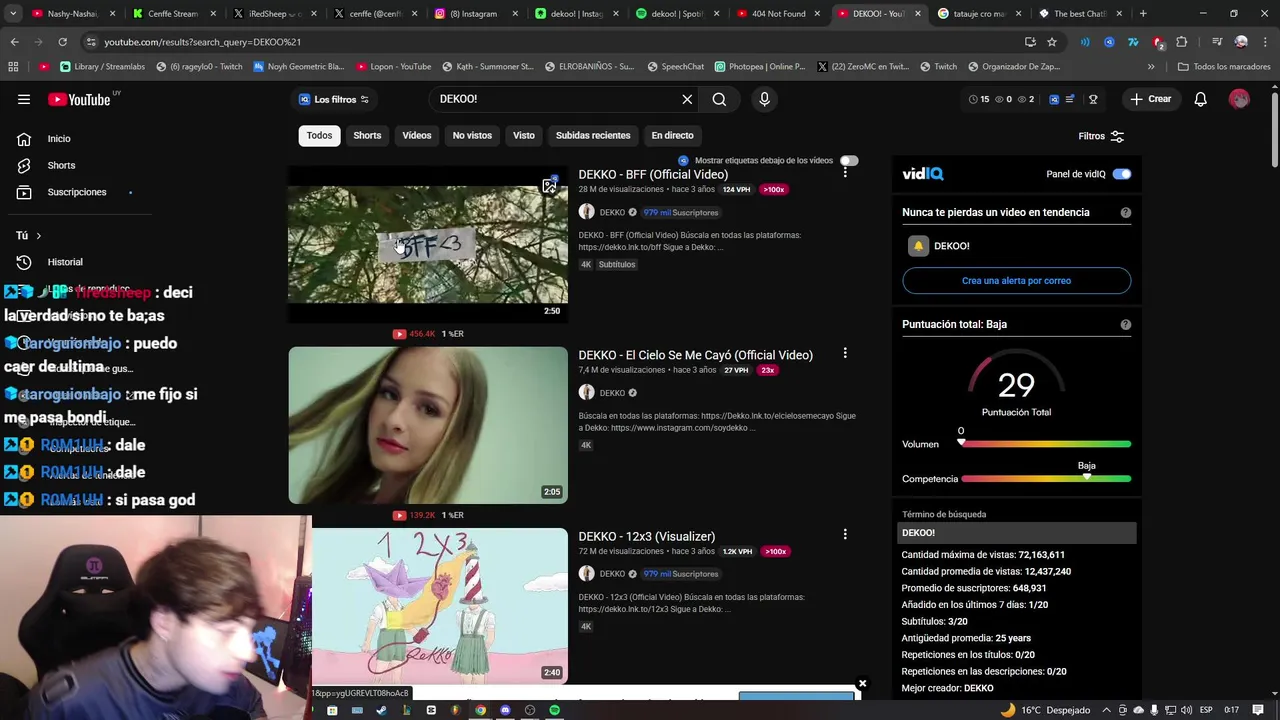Open the Los filtros vidIQ dropdown
This screenshot has width=1280, height=720.
[334, 99]
